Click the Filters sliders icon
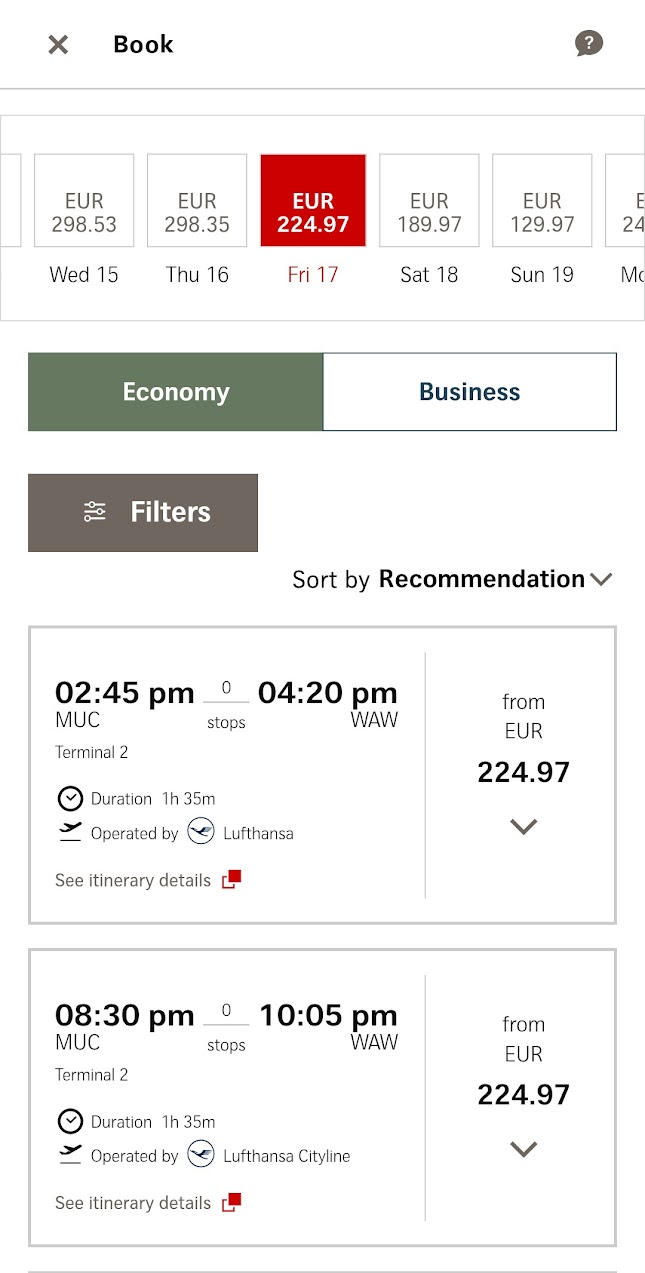Viewport: 645px width, 1273px height. click(x=95, y=512)
